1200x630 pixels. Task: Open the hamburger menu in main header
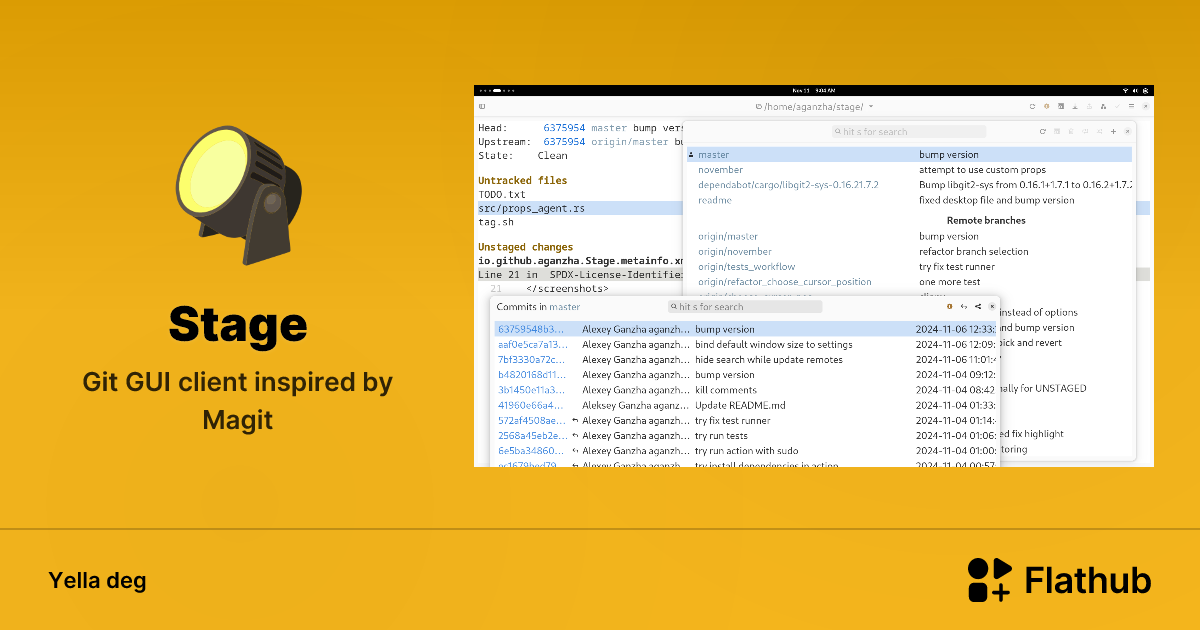tap(1131, 106)
